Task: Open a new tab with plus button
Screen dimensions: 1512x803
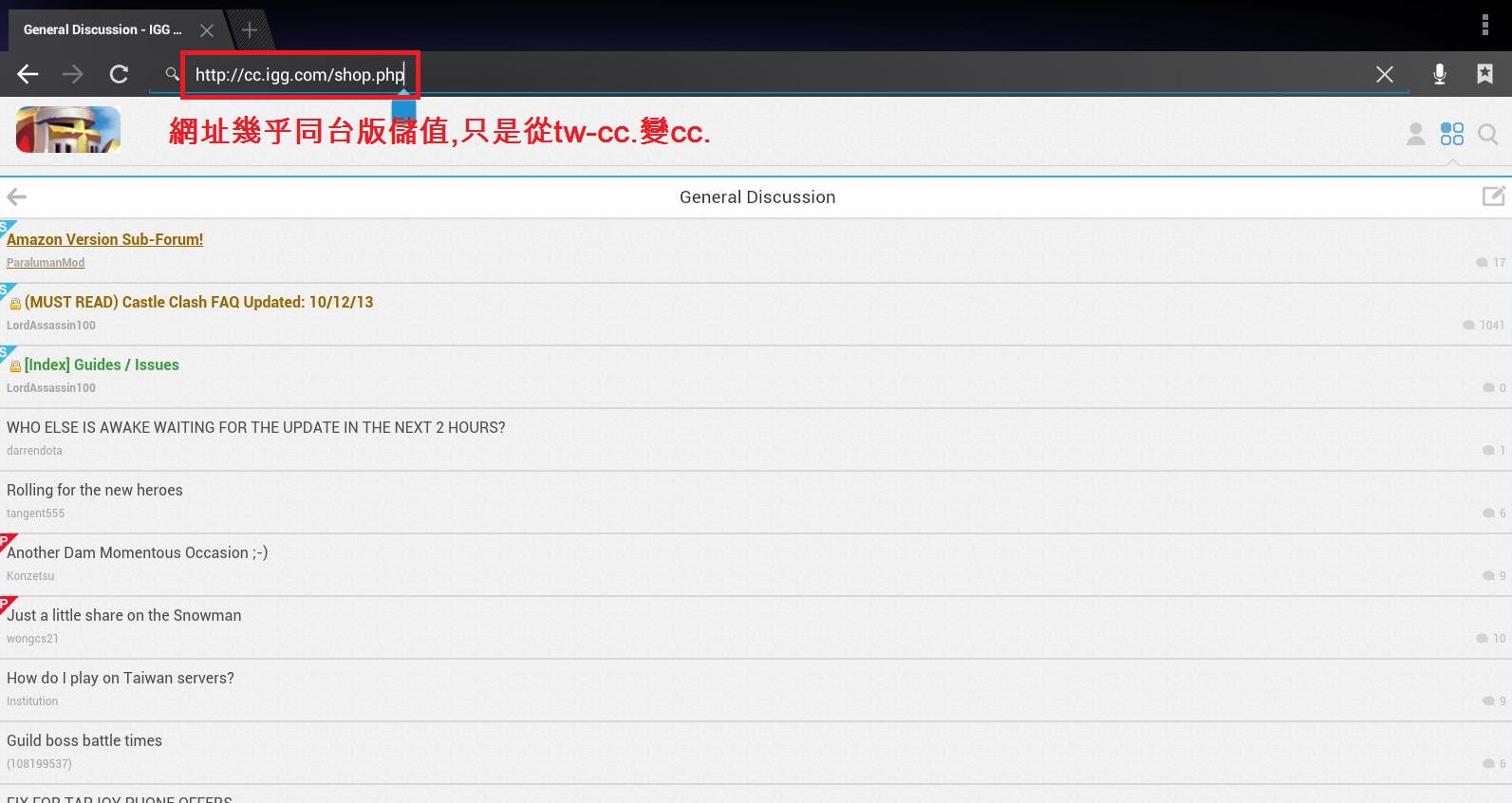Action: (x=250, y=30)
